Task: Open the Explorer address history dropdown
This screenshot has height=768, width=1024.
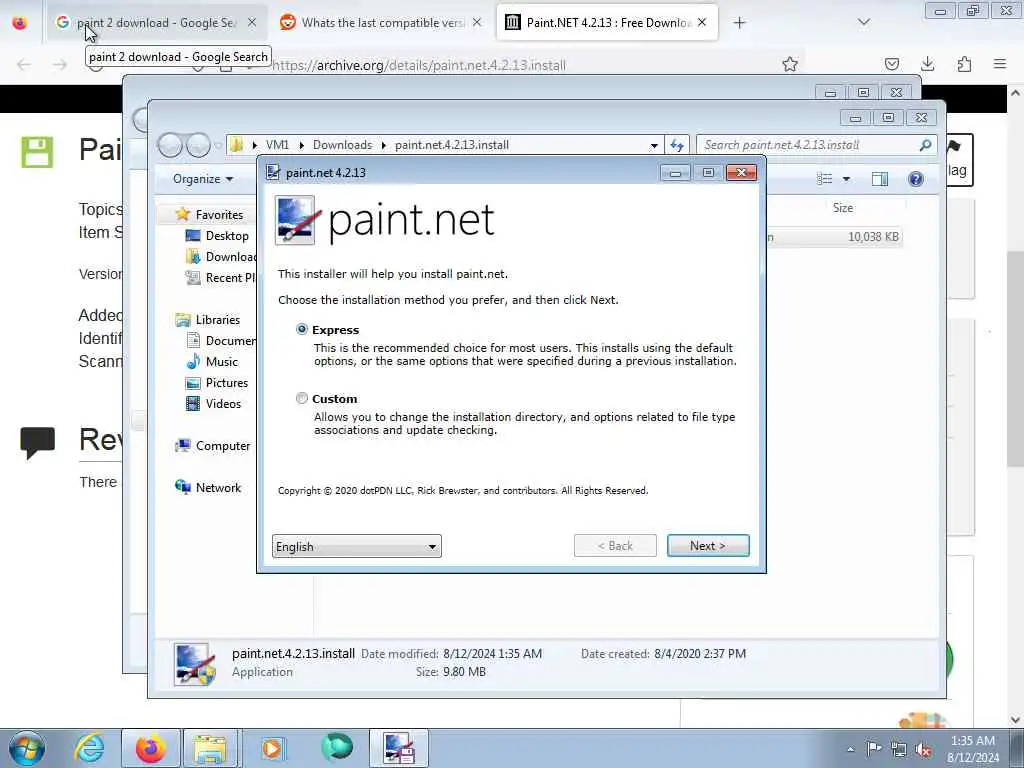Action: (x=654, y=146)
